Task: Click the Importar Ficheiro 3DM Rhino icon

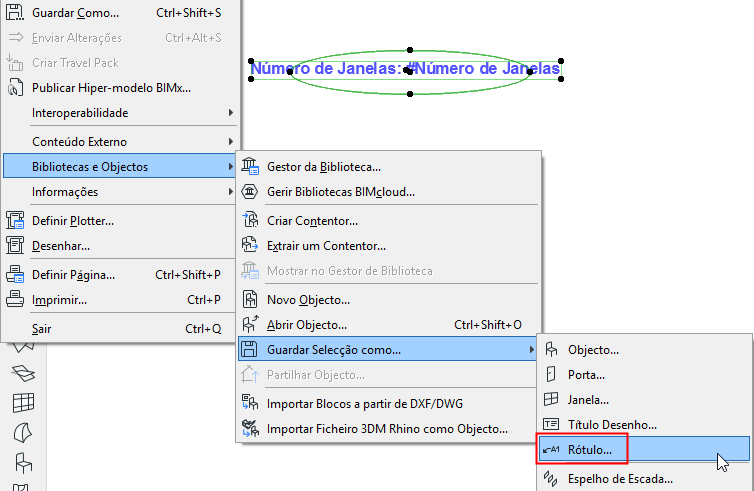Action: click(x=250, y=429)
